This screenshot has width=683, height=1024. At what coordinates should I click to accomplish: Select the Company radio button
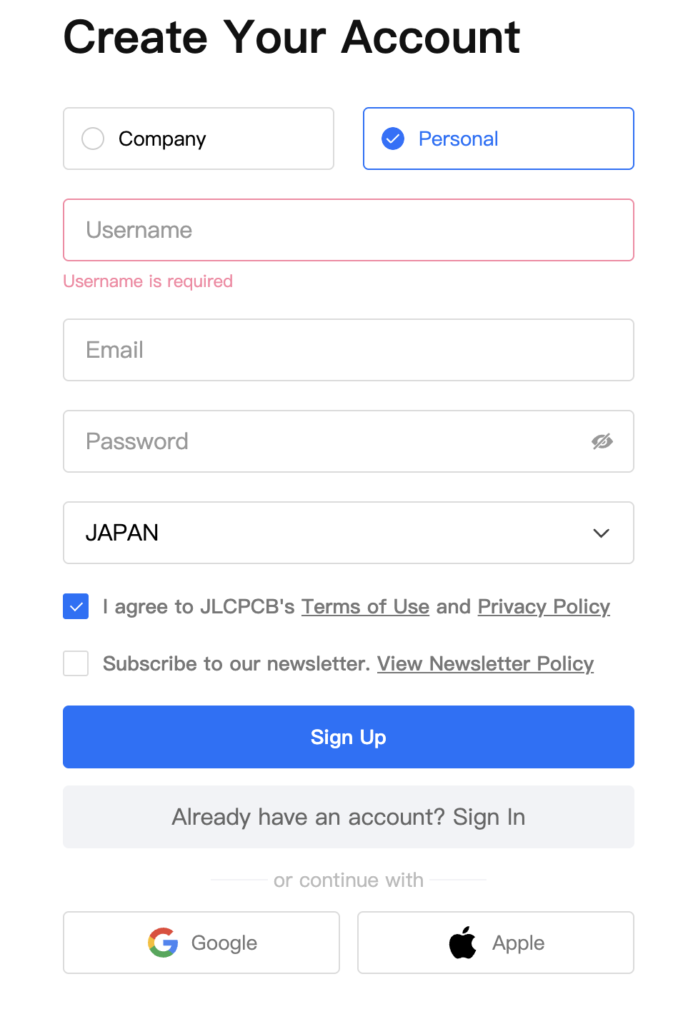point(93,138)
